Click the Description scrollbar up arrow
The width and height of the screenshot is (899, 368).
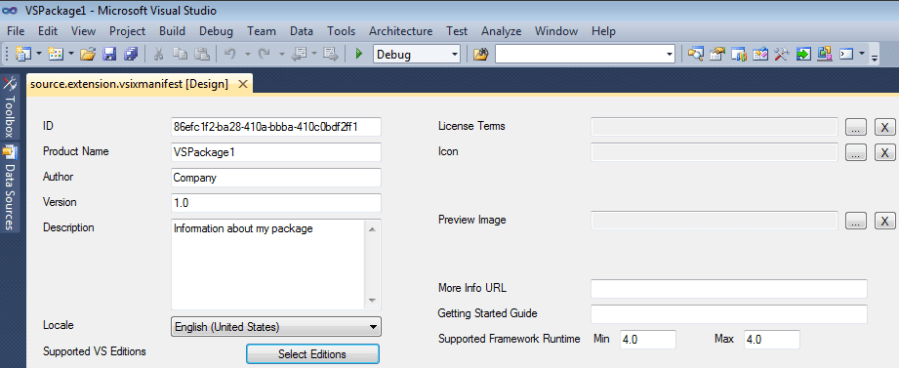click(372, 230)
